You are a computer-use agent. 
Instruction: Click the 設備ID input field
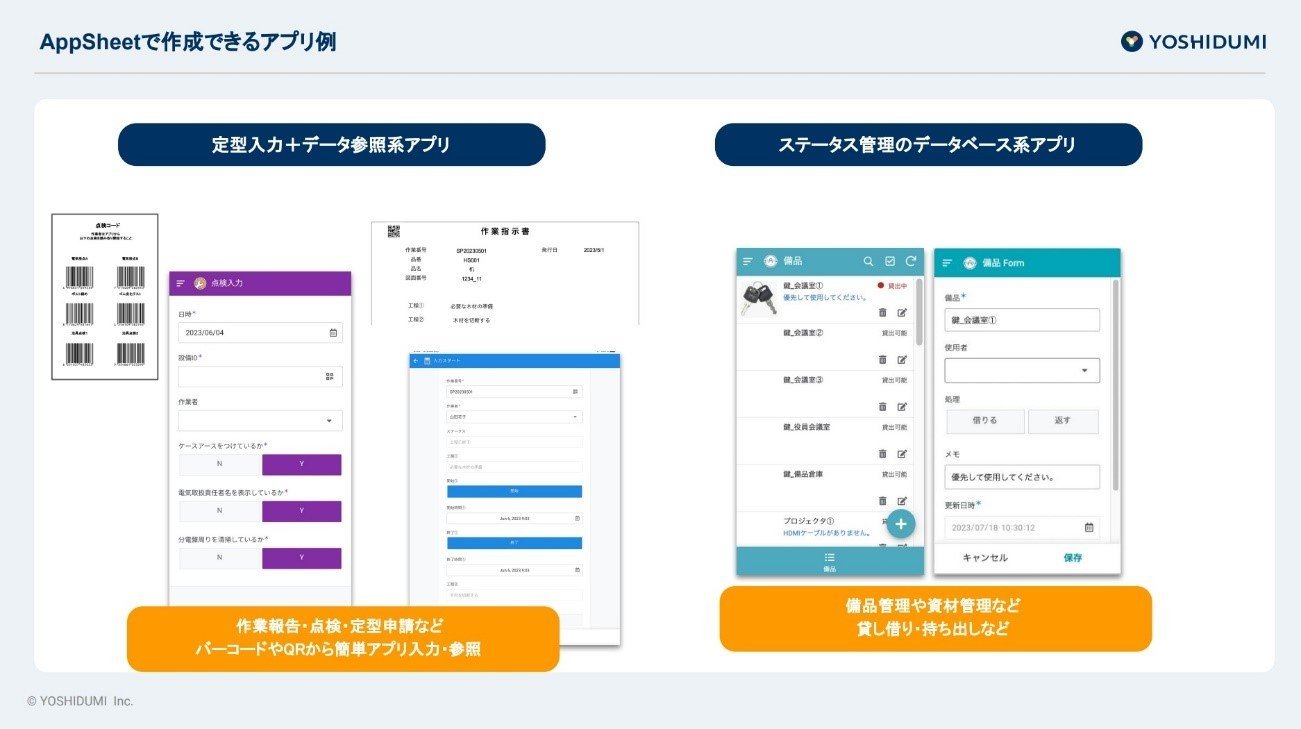(x=260, y=377)
